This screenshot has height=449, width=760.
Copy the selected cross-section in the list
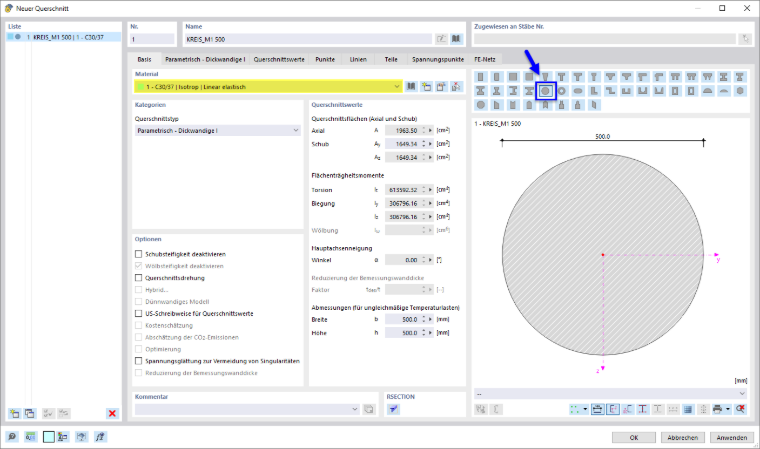[x=30, y=413]
